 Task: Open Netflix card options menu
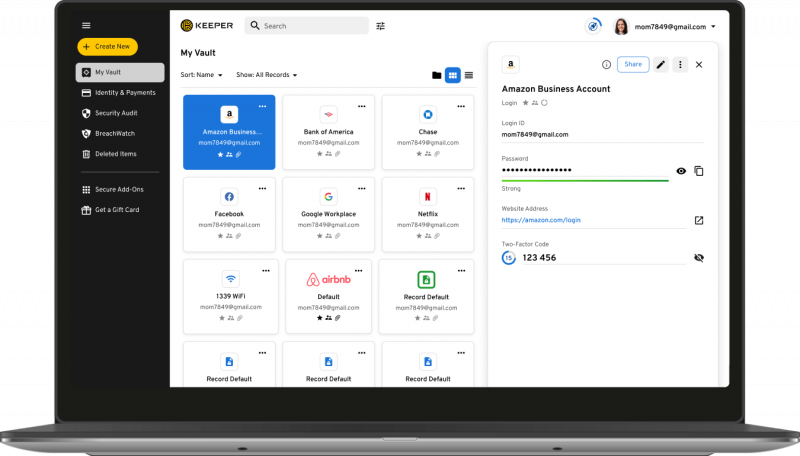pyautogui.click(x=461, y=189)
